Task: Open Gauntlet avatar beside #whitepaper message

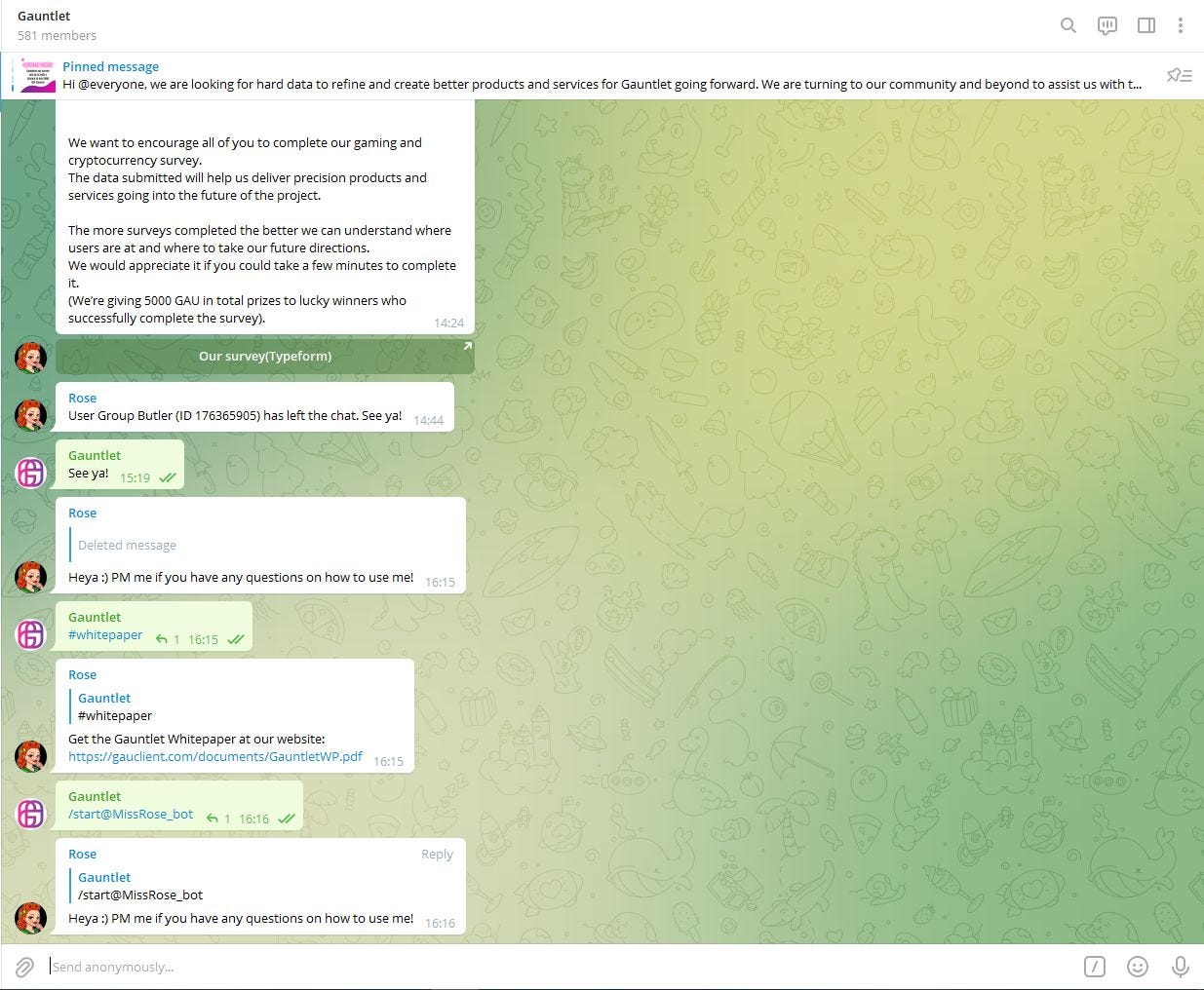Action: [x=31, y=634]
